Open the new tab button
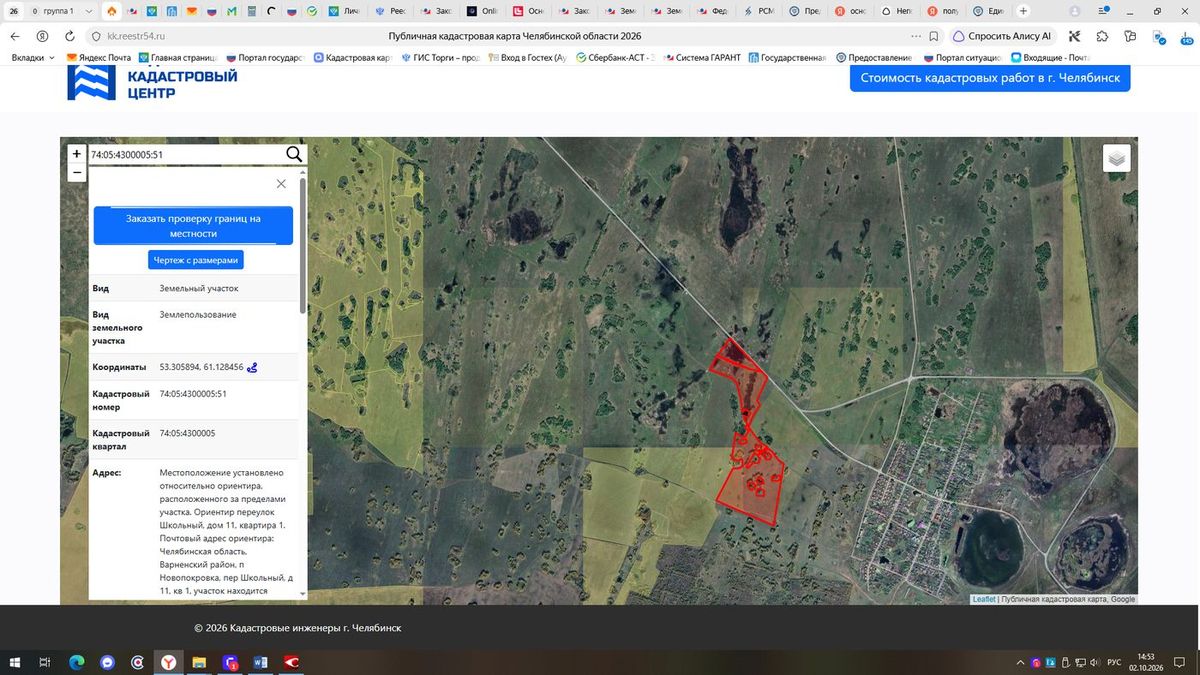Viewport: 1200px width, 675px height. [x=1023, y=11]
